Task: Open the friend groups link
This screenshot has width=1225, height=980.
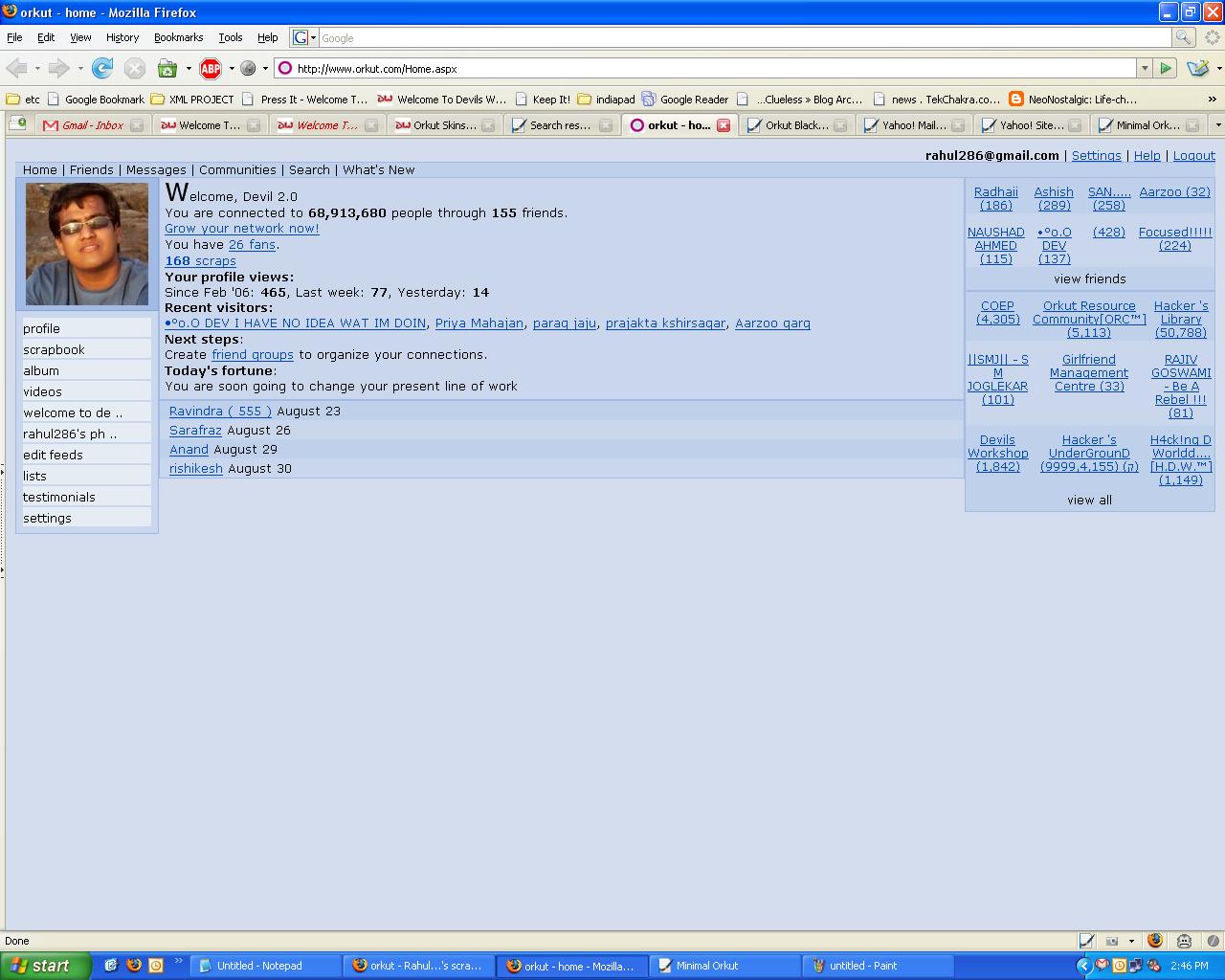Action: click(253, 354)
